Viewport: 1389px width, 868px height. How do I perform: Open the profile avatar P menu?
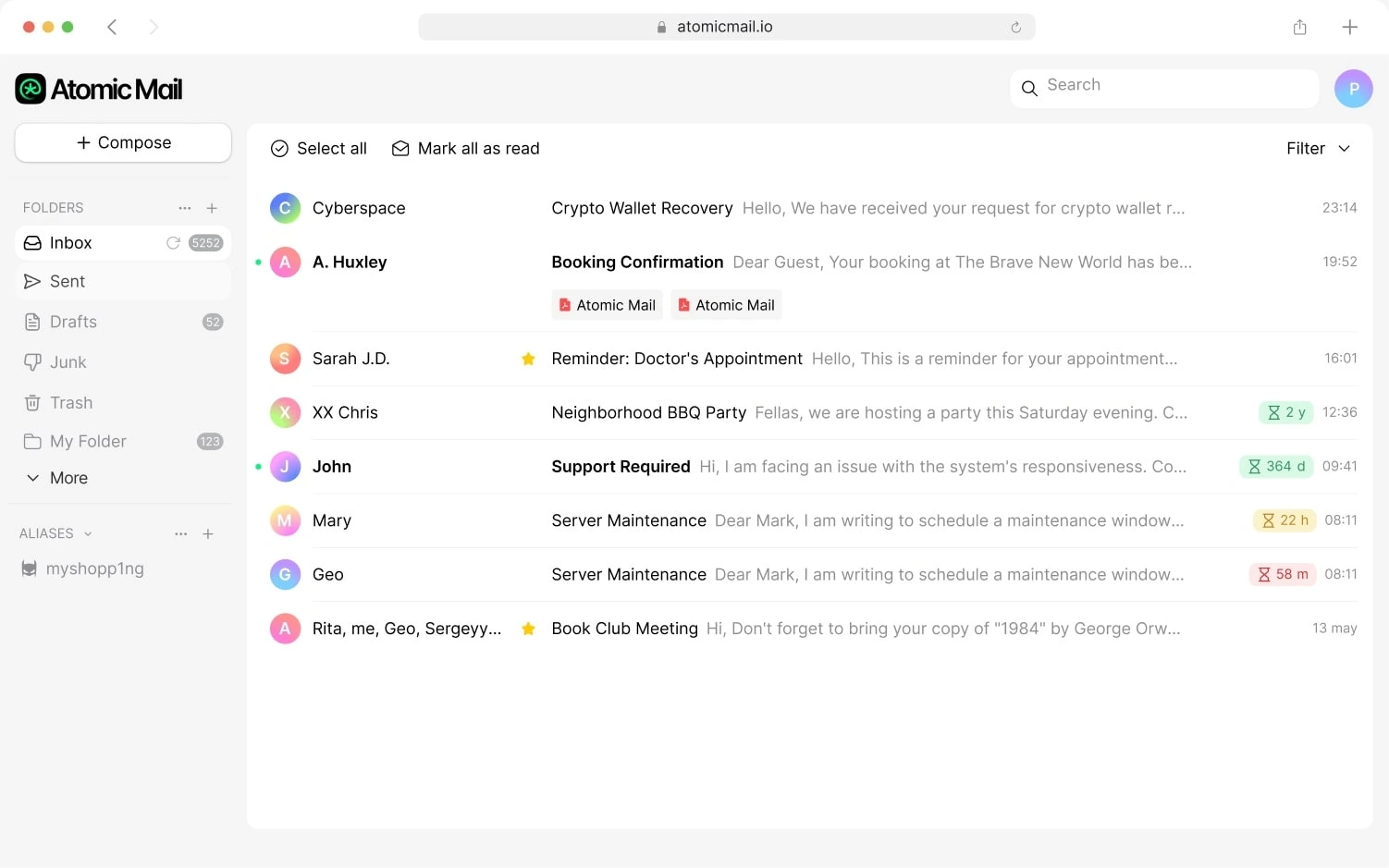tap(1354, 89)
